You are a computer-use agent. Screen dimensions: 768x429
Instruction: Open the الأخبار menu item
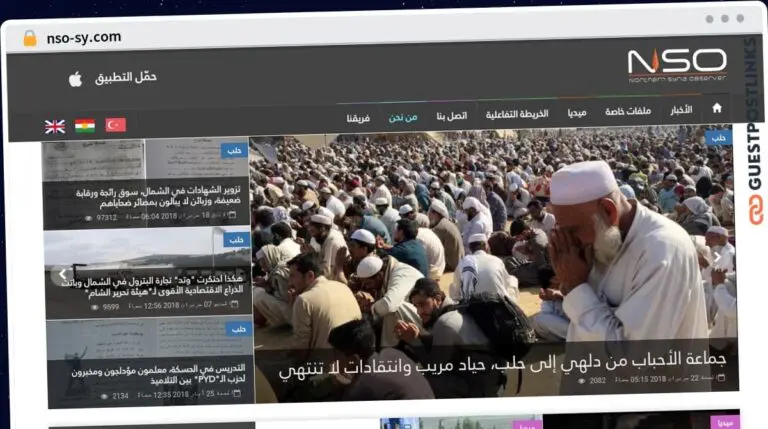point(681,110)
